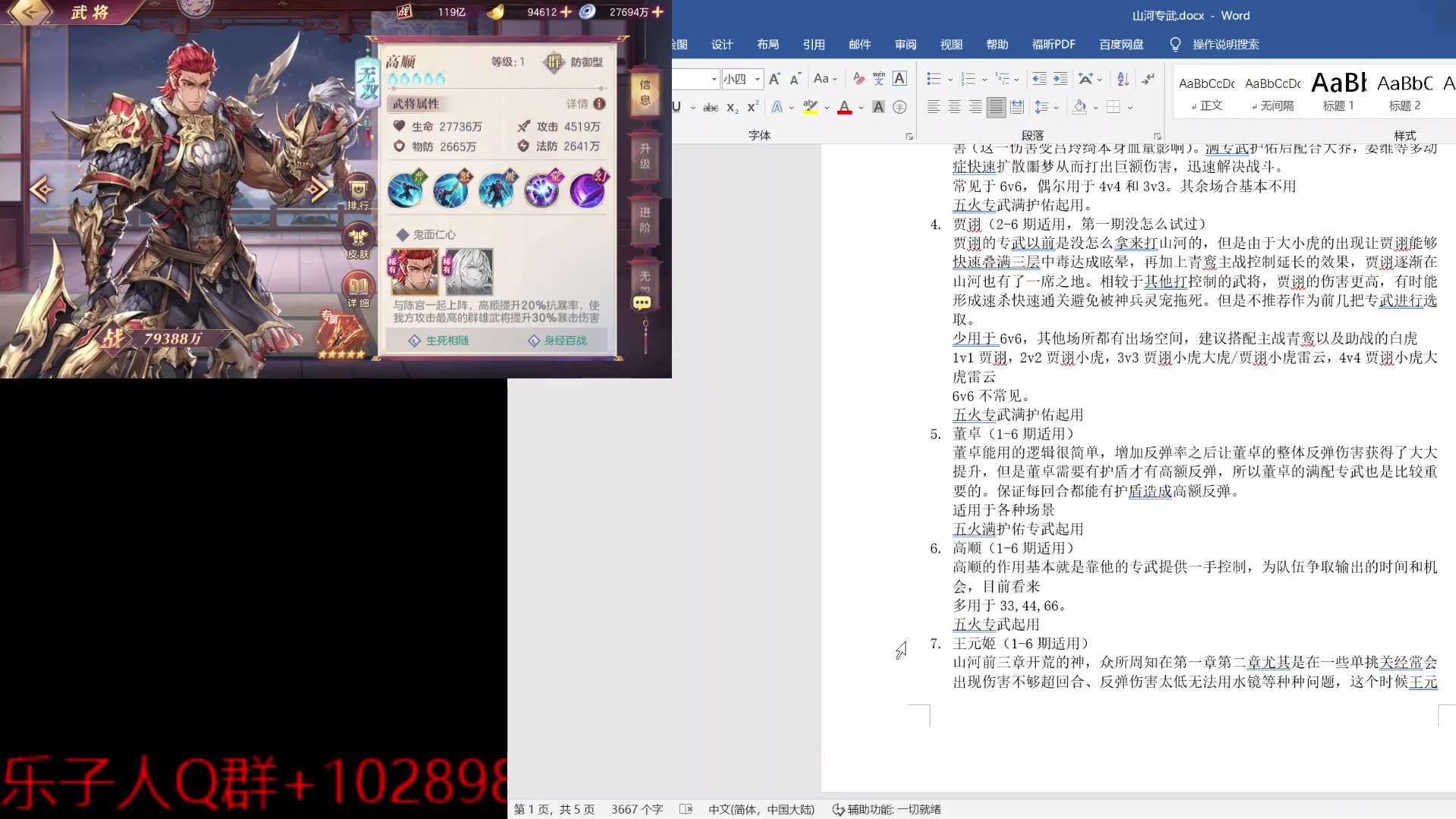Expand multilevel list dropdown arrow

(x=1017, y=79)
